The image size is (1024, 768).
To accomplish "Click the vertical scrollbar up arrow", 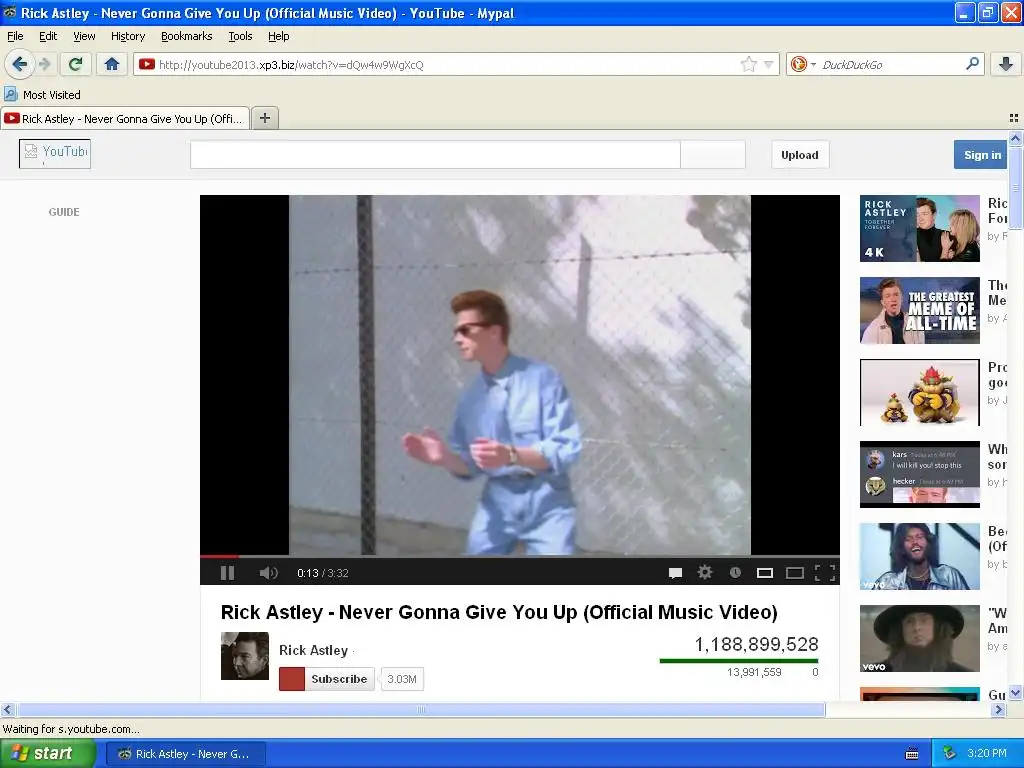I will point(1016,138).
